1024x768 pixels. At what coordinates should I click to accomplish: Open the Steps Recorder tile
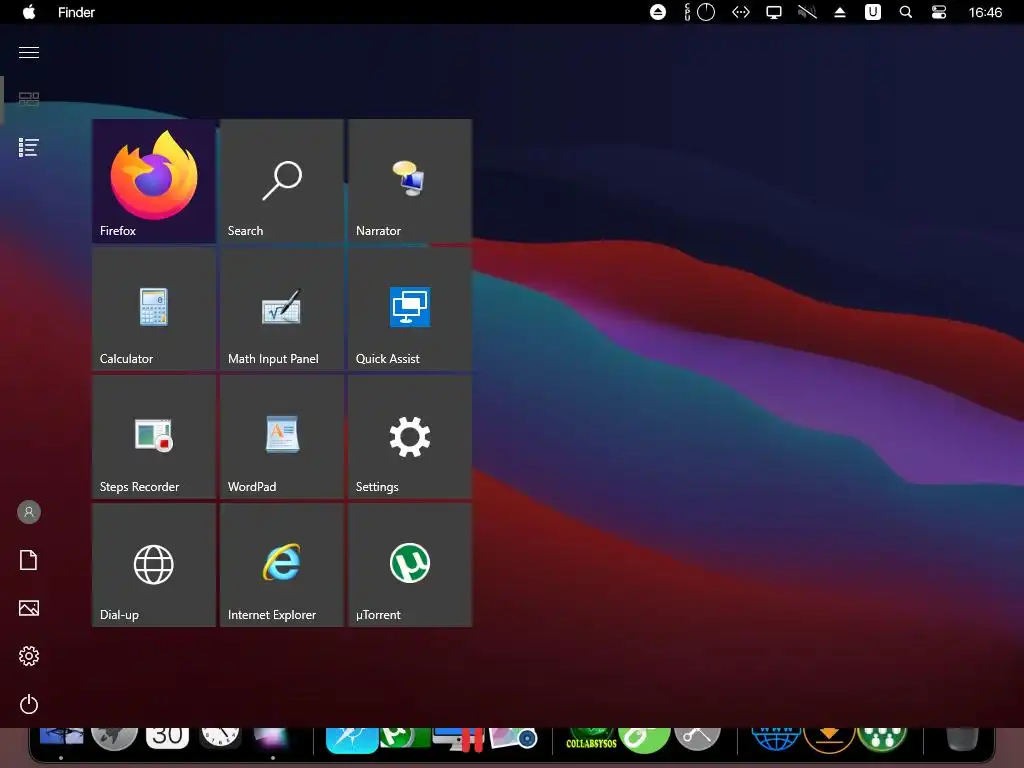pyautogui.click(x=154, y=437)
